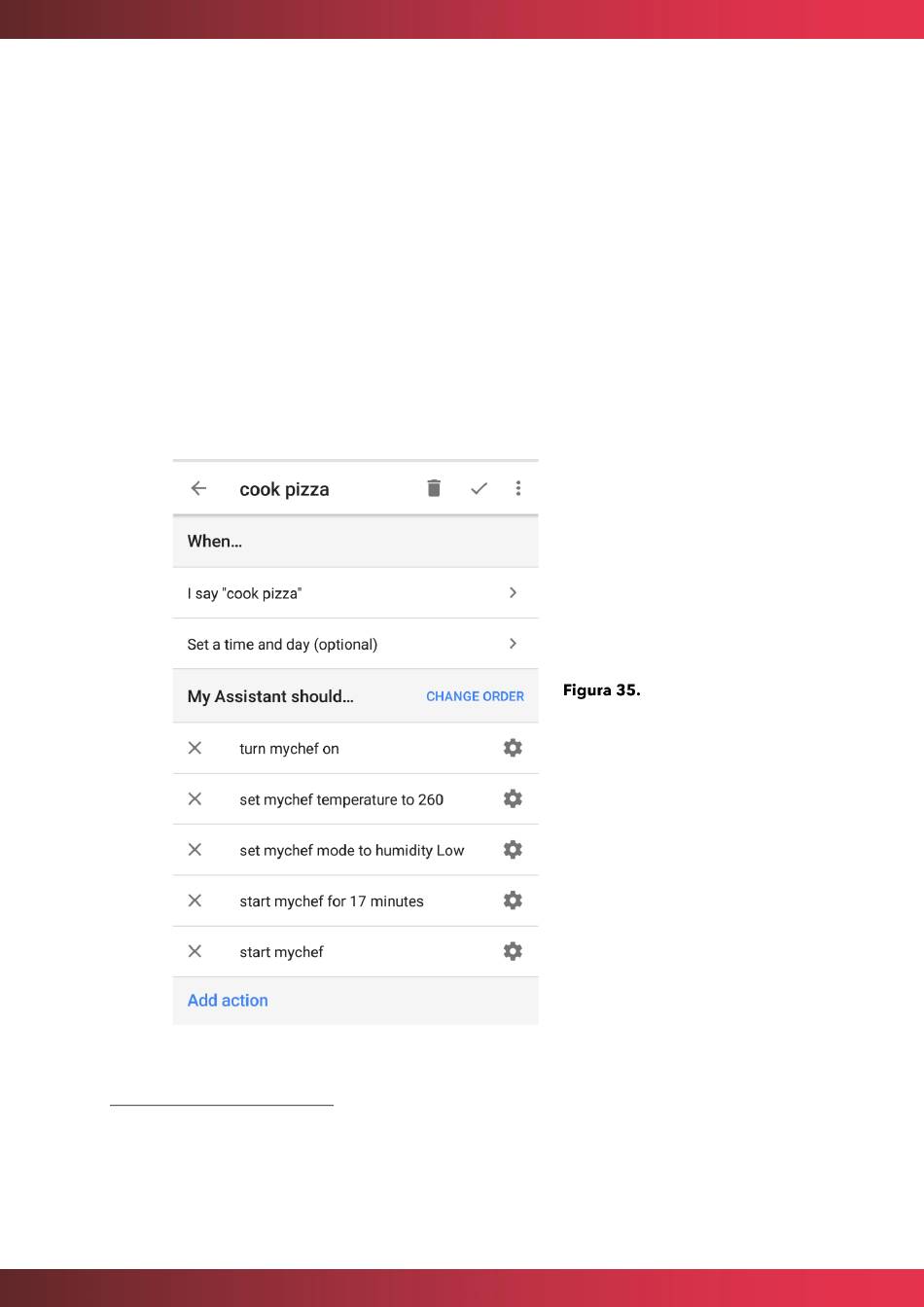The height and width of the screenshot is (1307, 924).
Task: Remove start mychef for 17 minutes action
Action: point(195,901)
